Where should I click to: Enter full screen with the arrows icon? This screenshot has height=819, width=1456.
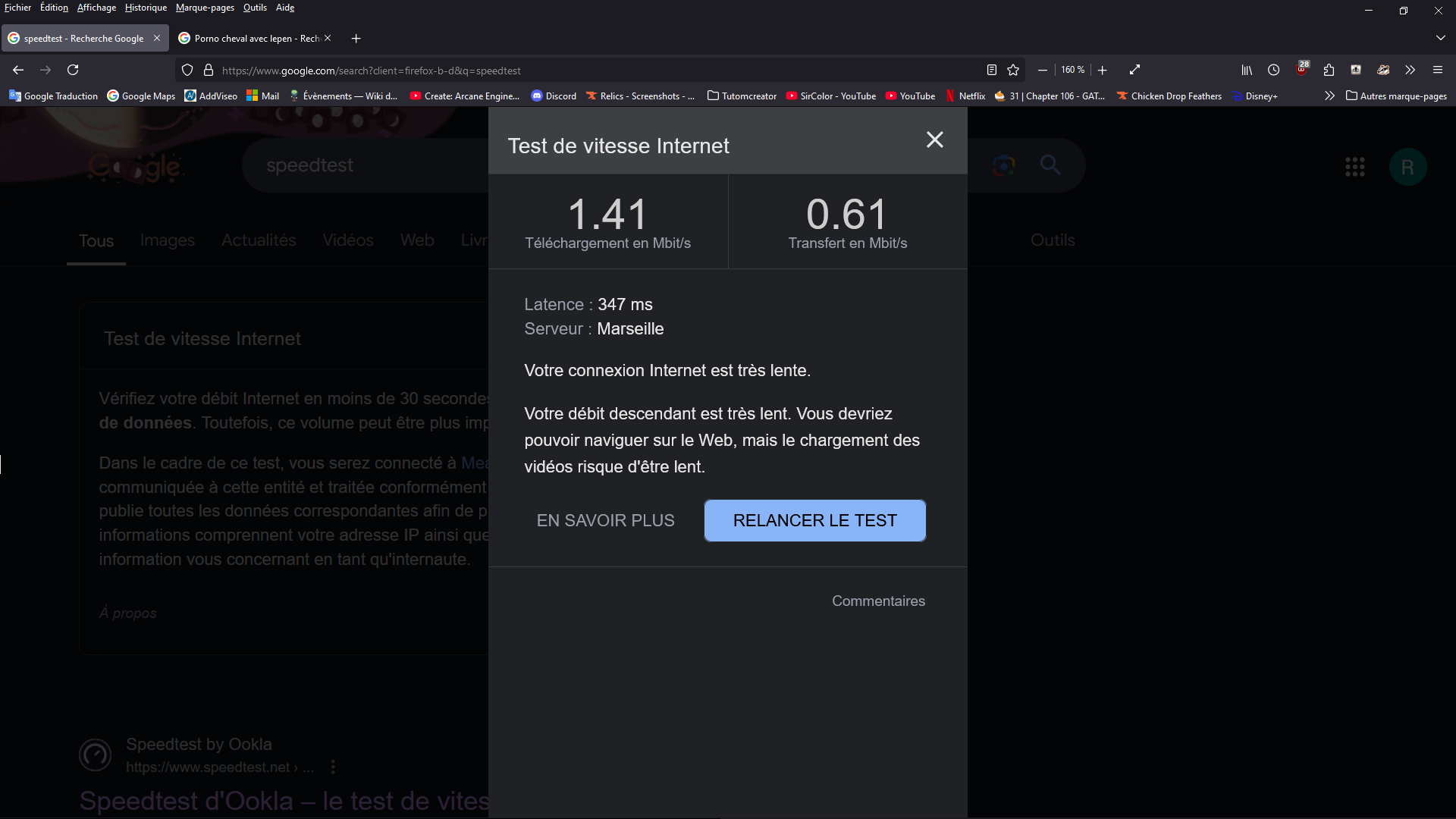pyautogui.click(x=1134, y=70)
